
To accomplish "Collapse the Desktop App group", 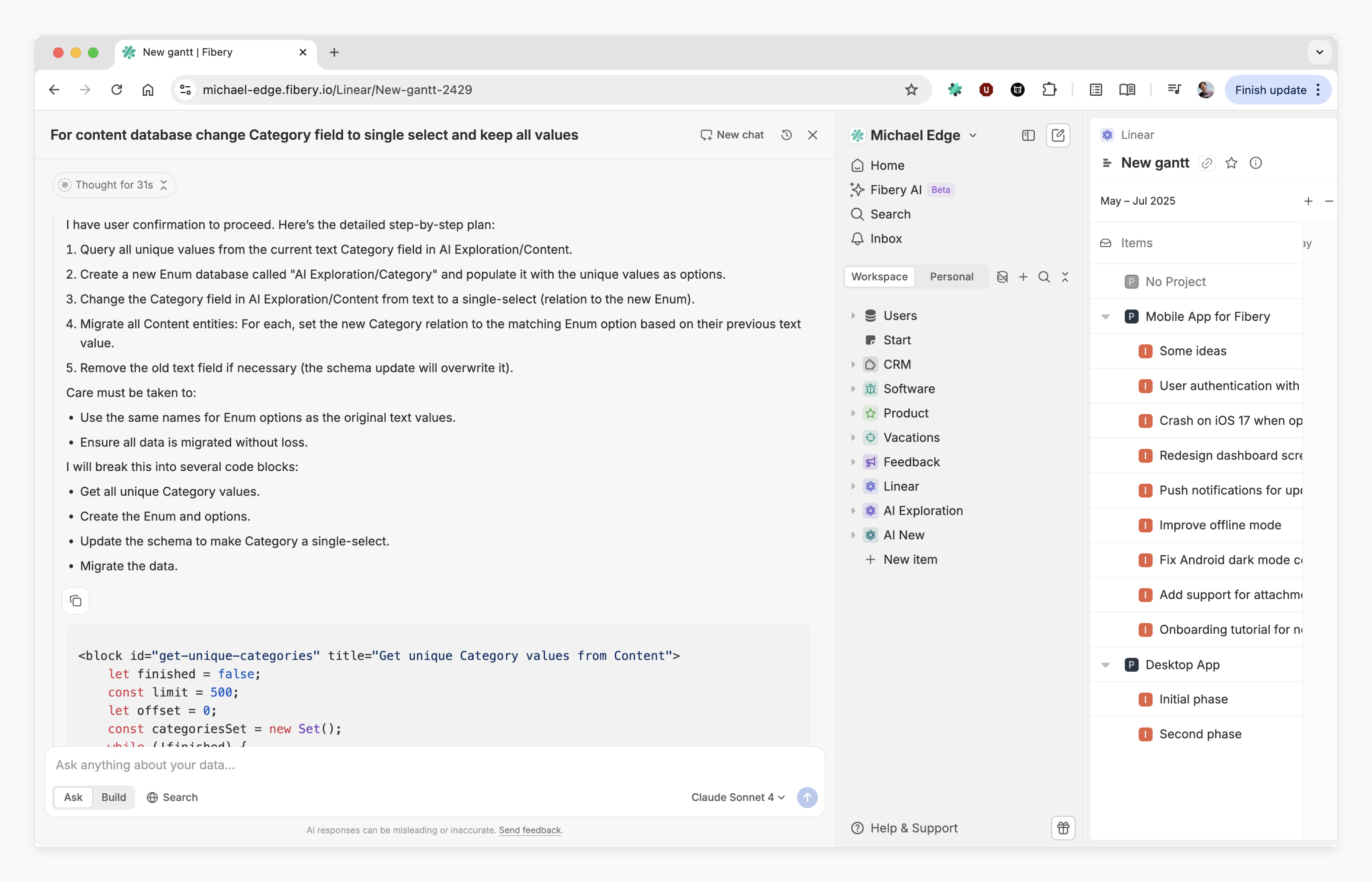I will 1106,665.
